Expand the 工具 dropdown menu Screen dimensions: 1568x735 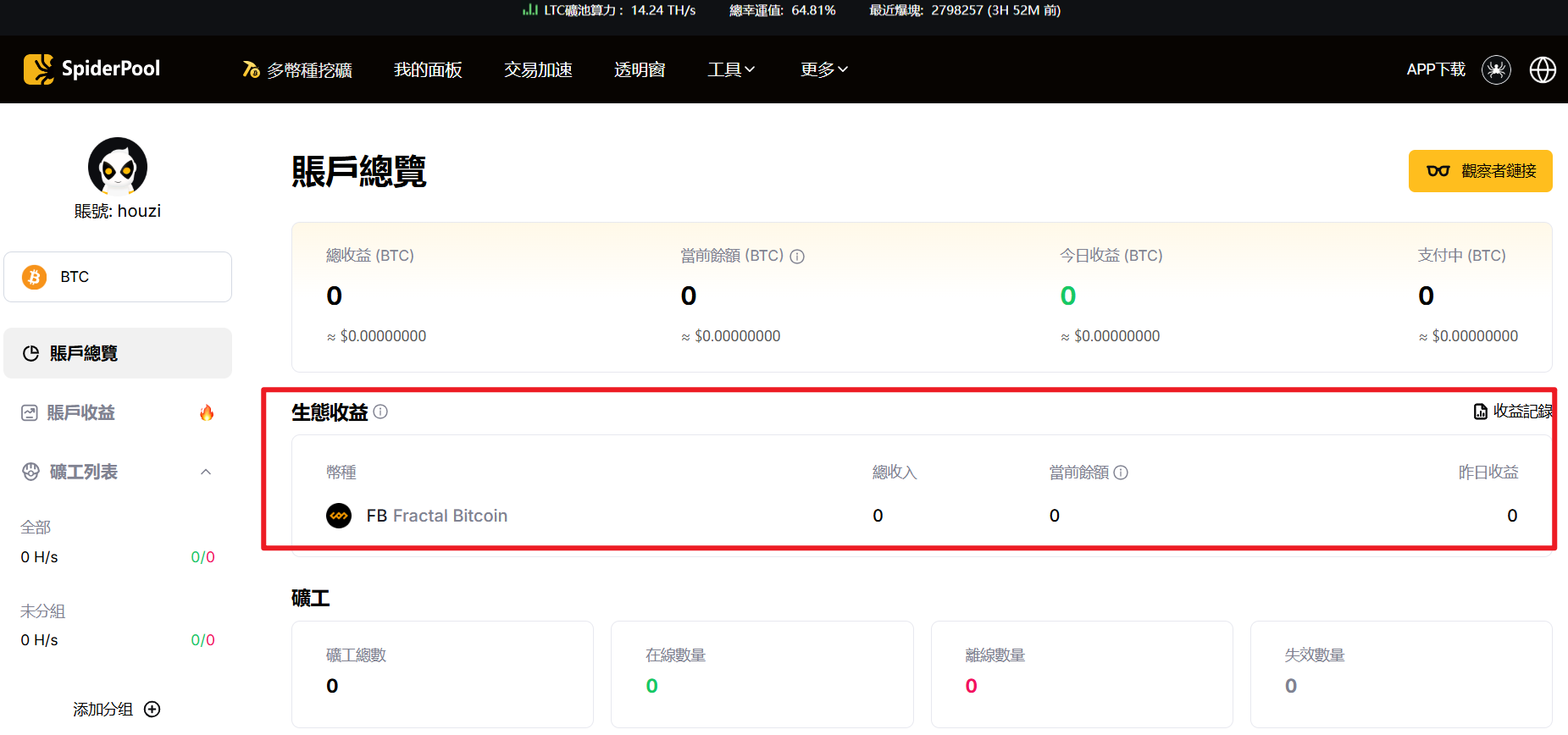730,69
